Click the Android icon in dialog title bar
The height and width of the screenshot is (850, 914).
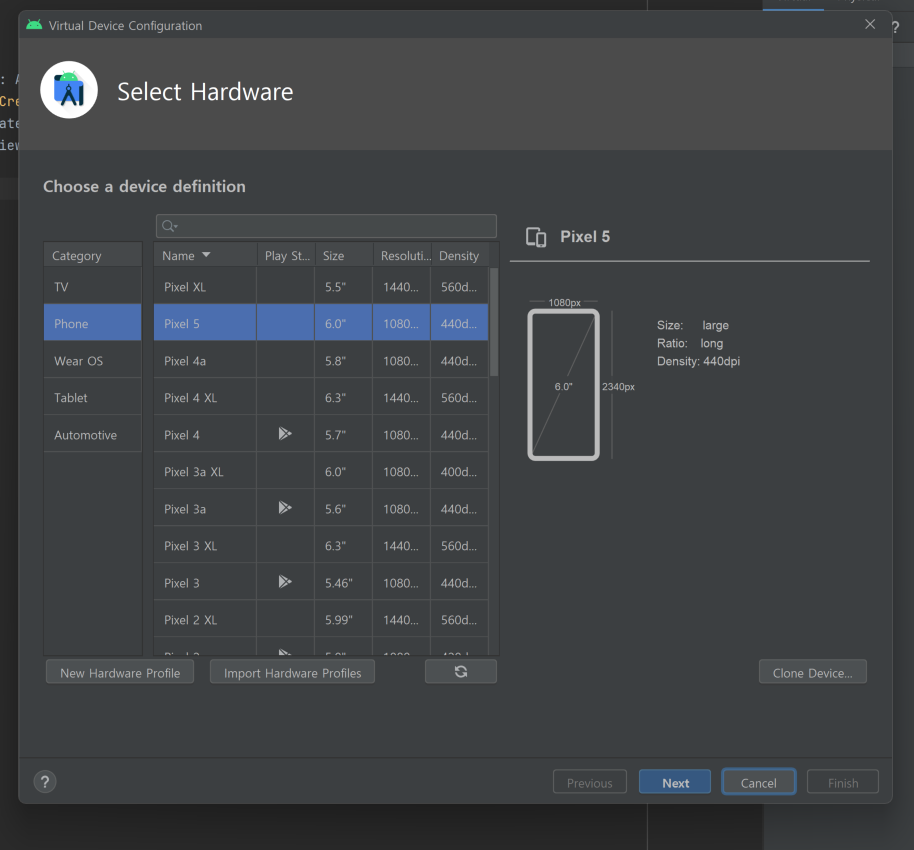click(x=34, y=25)
